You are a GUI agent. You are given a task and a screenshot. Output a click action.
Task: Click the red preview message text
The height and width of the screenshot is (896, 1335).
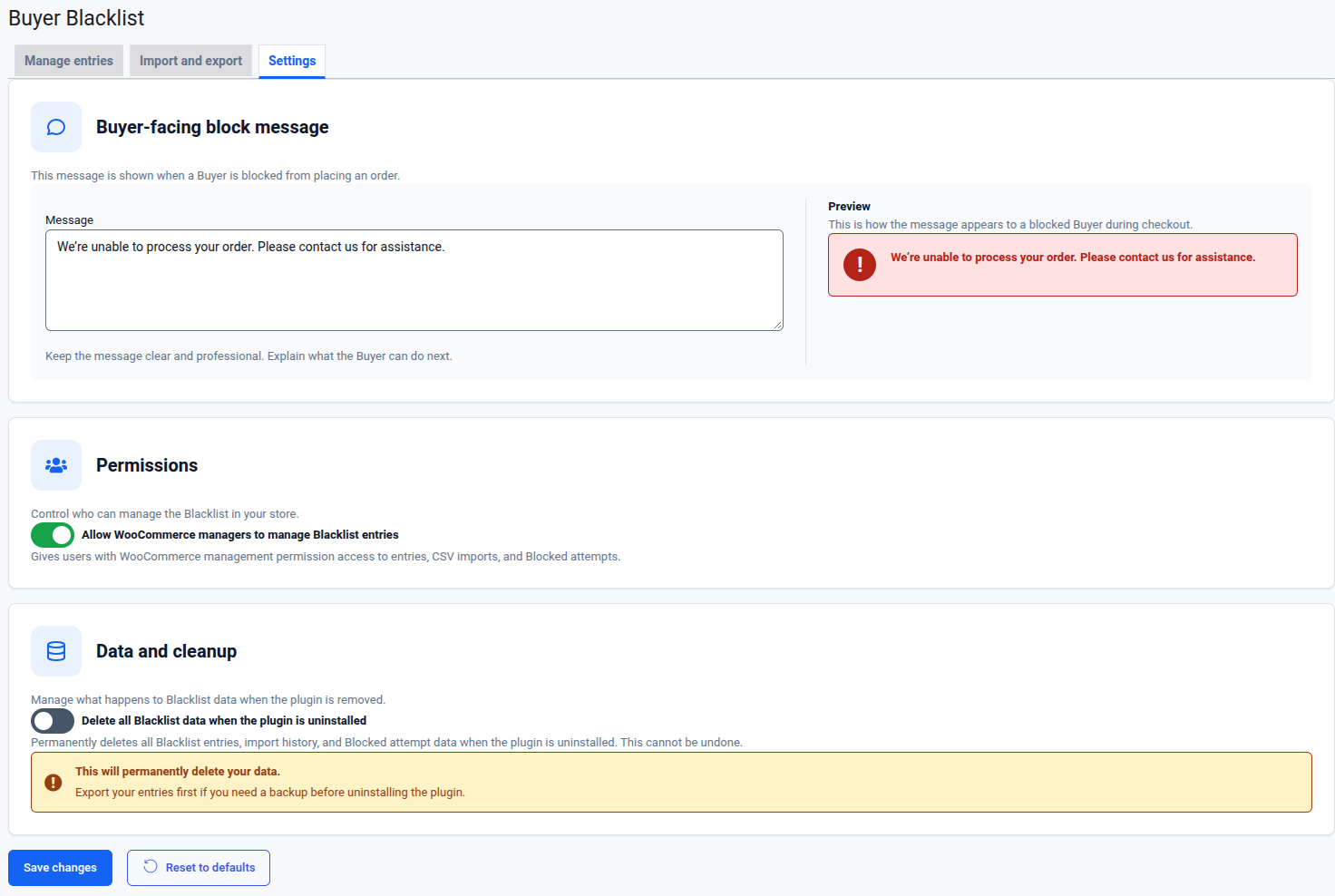click(x=1073, y=258)
